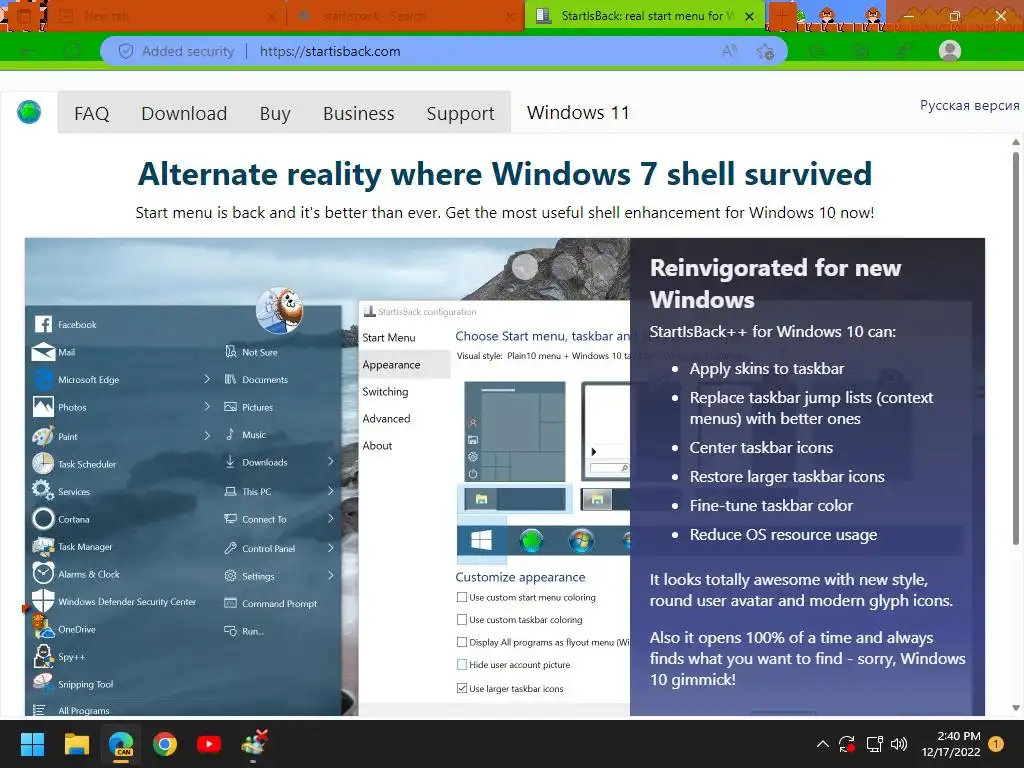Click the Snipping Tool icon
The height and width of the screenshot is (768, 1024).
(x=43, y=683)
